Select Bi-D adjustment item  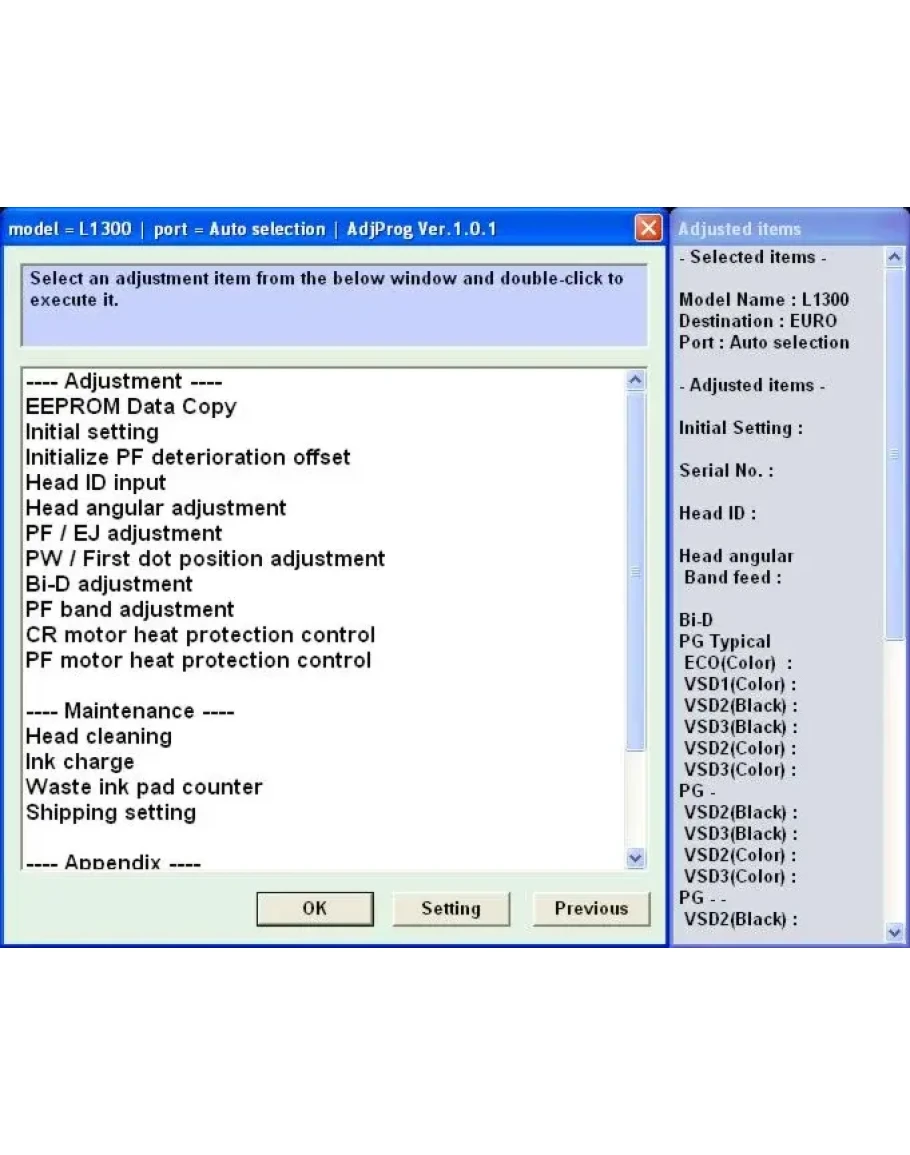(109, 584)
